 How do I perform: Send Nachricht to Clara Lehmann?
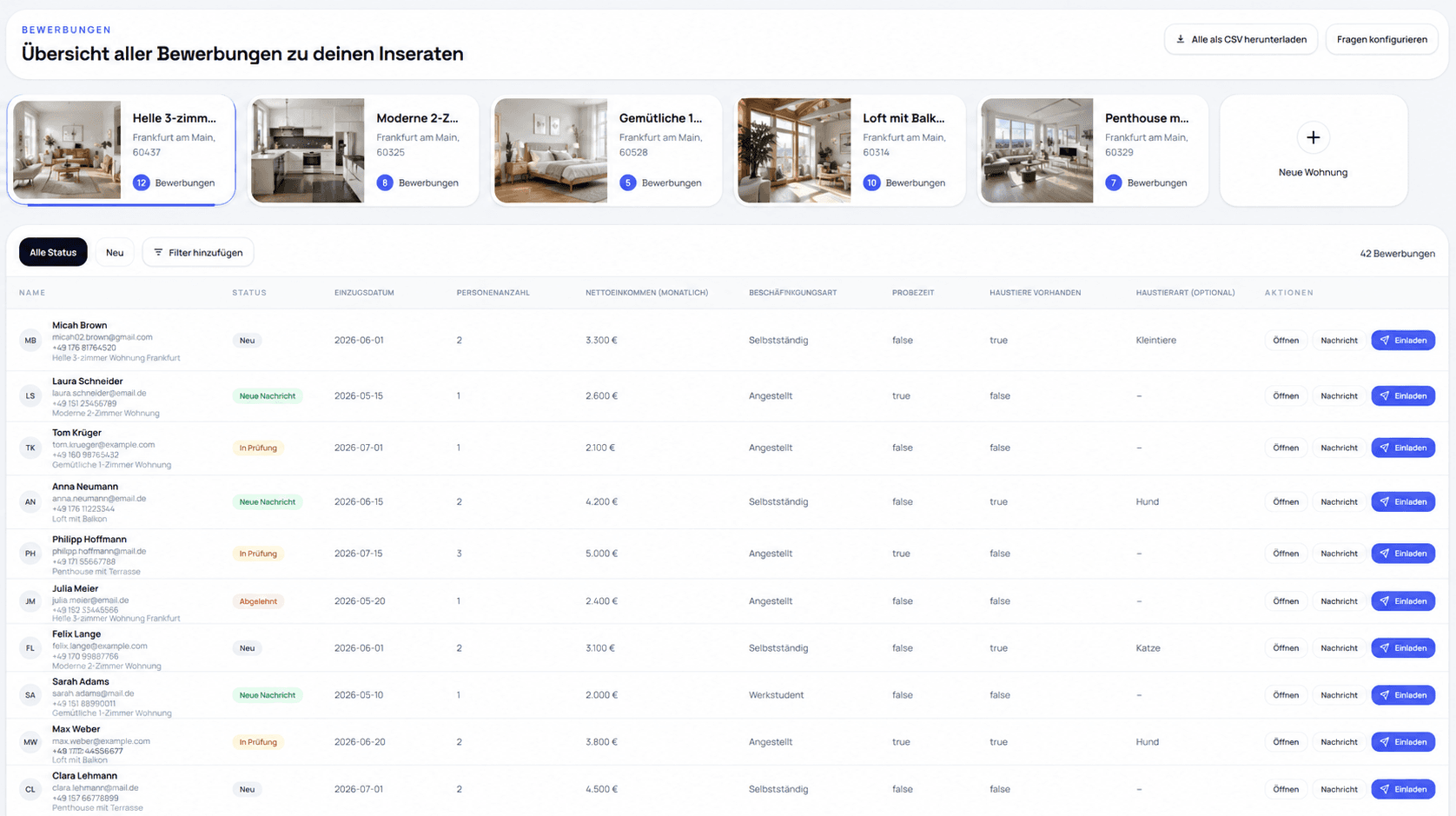point(1339,790)
